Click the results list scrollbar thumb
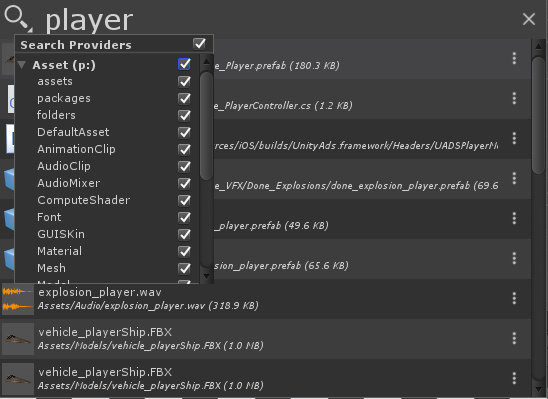 [x=539, y=115]
